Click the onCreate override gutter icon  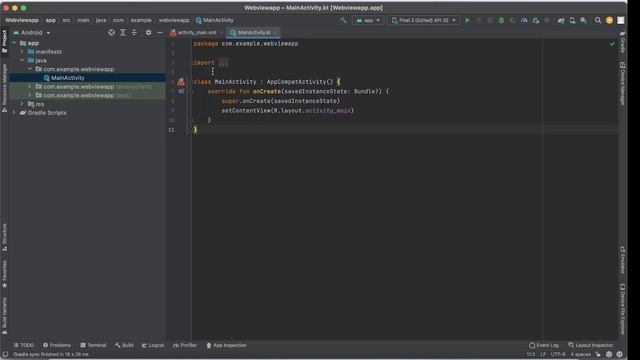(181, 91)
